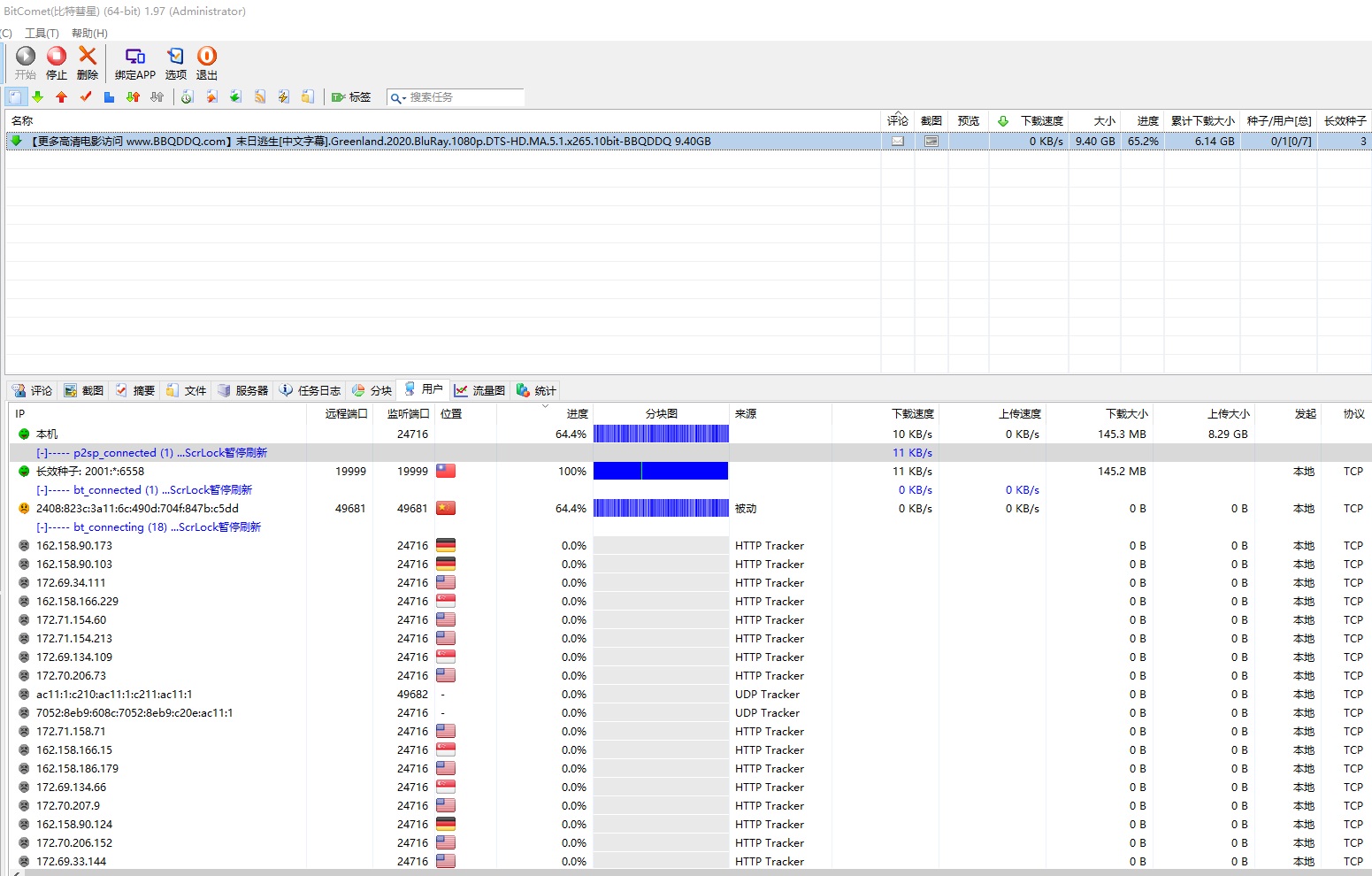Click German flag on 162.158.90.173 row
This screenshot has height=876, width=1372.
tap(446, 545)
